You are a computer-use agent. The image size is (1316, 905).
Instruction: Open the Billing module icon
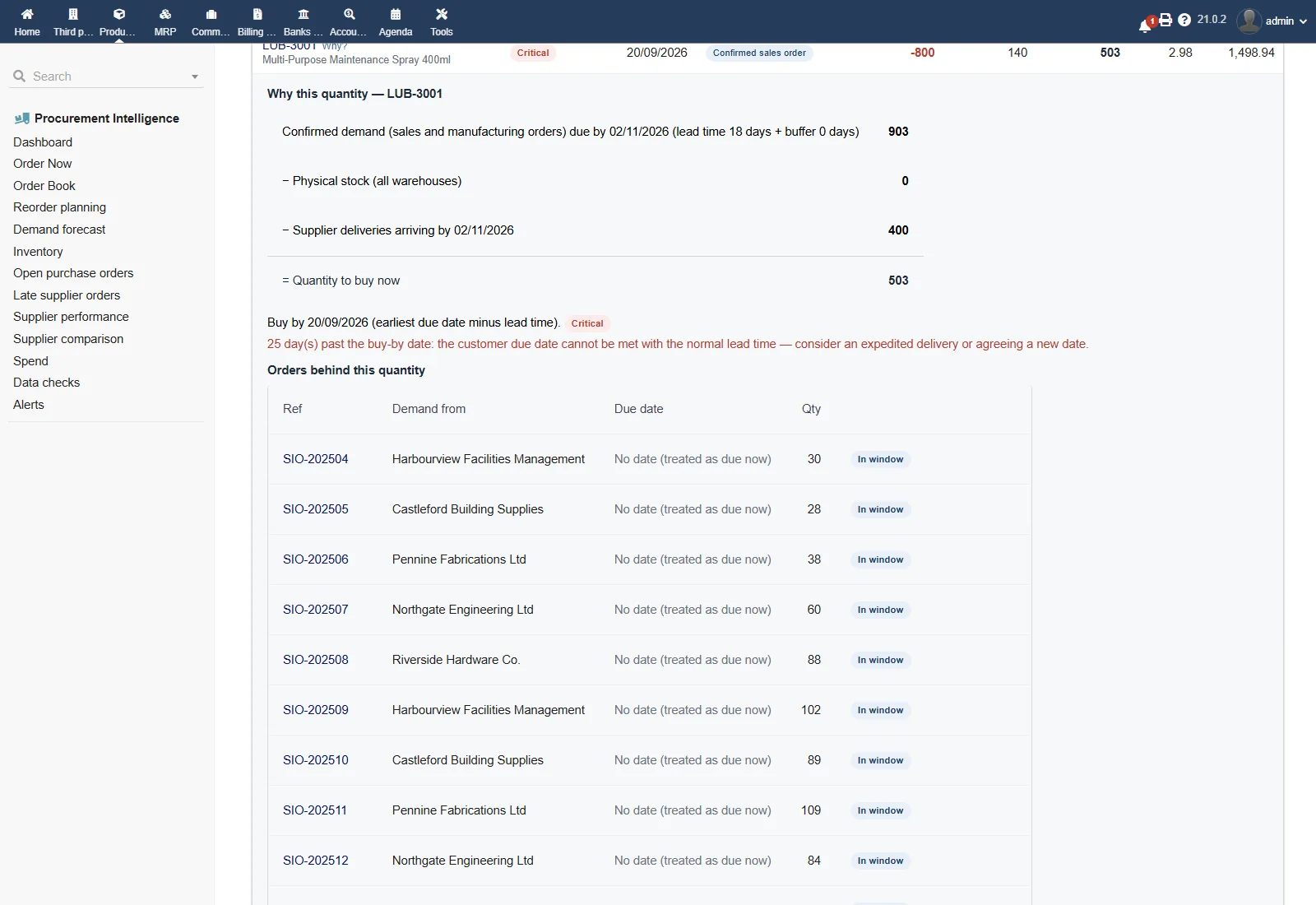point(257,14)
